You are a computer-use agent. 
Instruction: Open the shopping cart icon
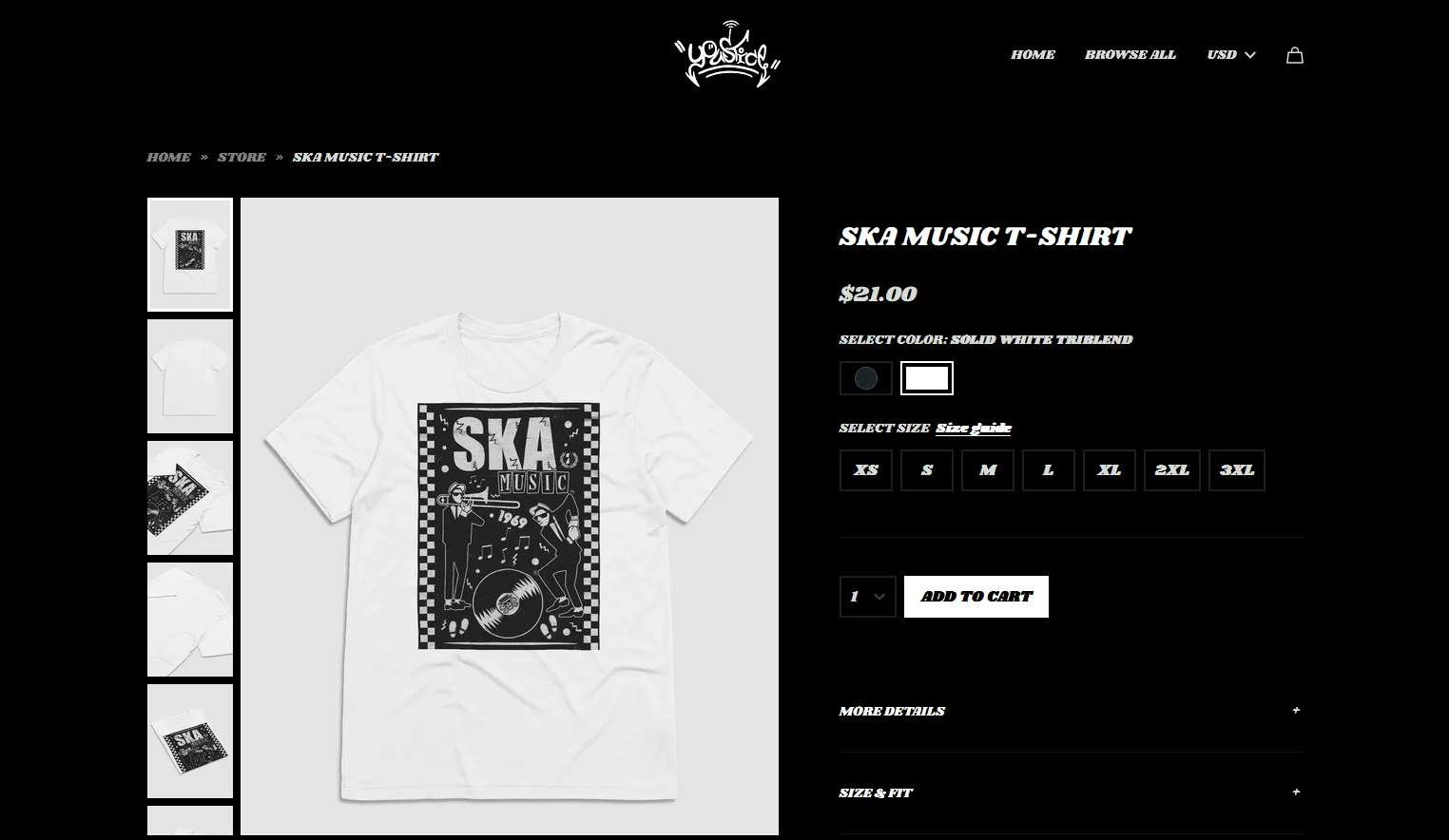[x=1294, y=55]
